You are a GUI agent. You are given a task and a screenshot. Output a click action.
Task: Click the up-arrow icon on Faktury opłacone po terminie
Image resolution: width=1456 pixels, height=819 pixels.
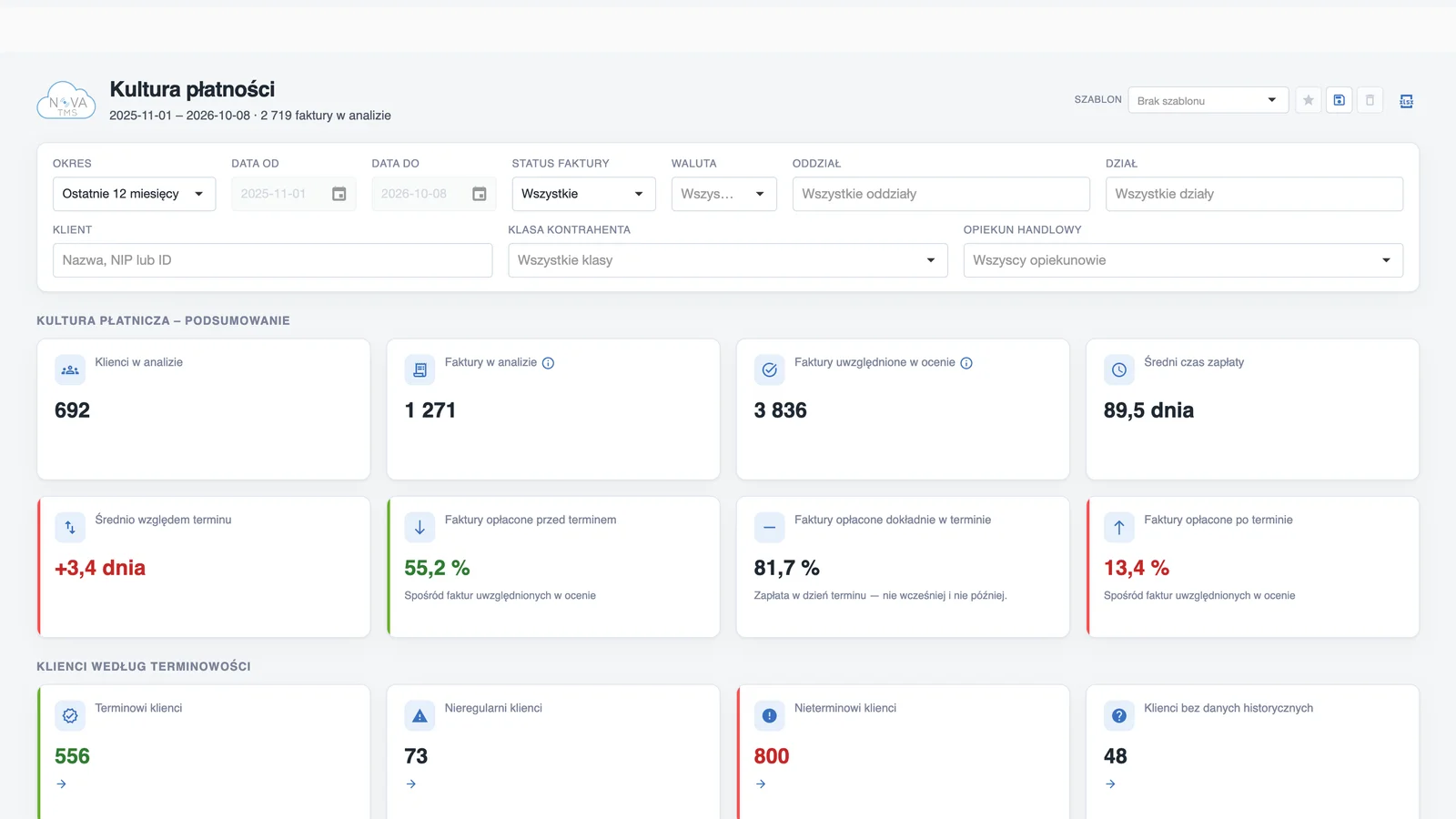[1119, 528]
